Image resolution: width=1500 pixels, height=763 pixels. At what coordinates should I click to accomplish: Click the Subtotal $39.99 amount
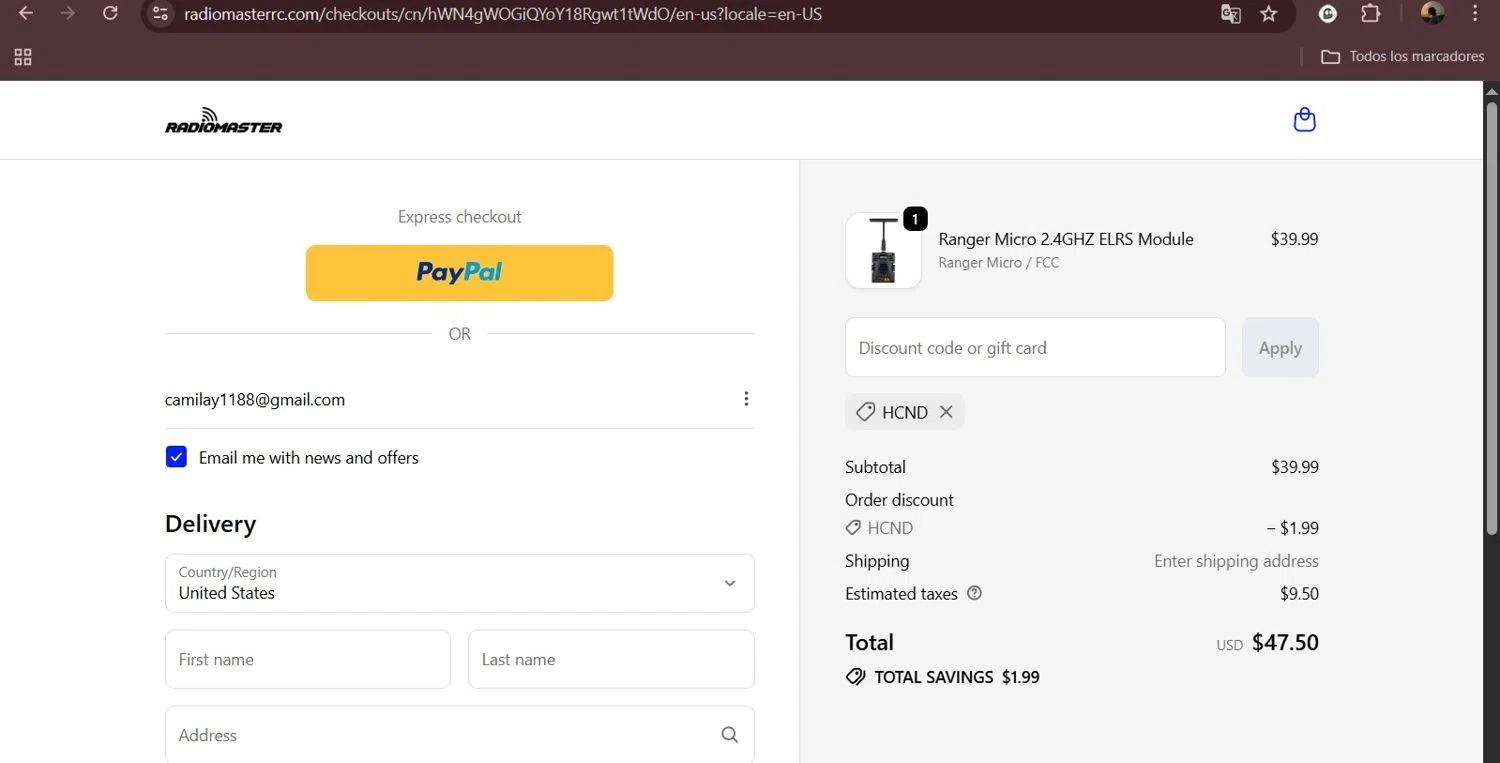pos(1295,467)
